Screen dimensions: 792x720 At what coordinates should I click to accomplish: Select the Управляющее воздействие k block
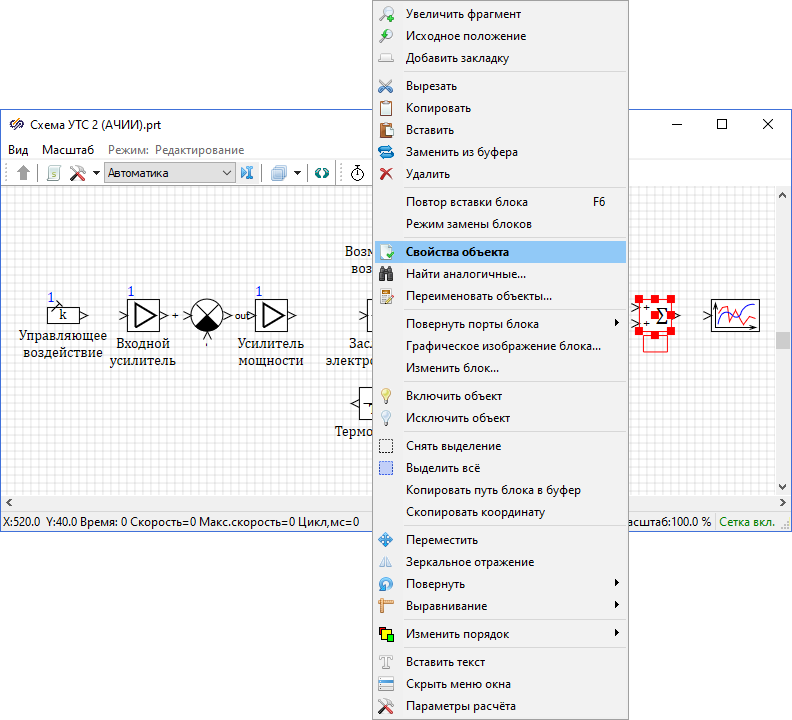[x=64, y=315]
